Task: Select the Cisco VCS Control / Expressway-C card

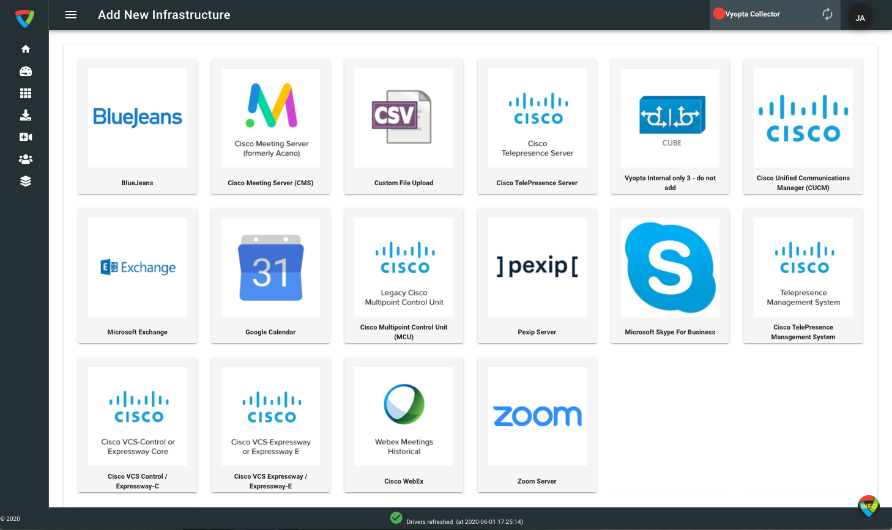Action: tap(138, 425)
